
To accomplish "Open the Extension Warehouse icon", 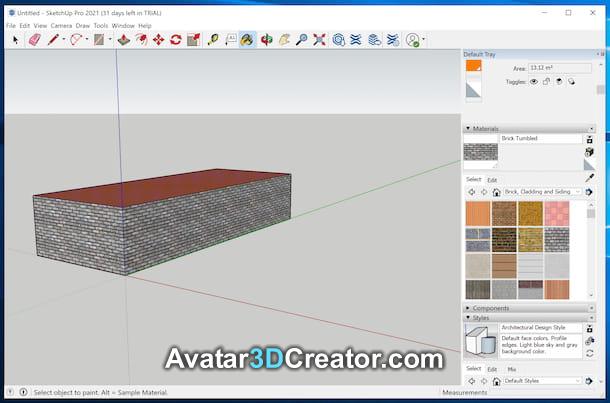I will [356, 40].
